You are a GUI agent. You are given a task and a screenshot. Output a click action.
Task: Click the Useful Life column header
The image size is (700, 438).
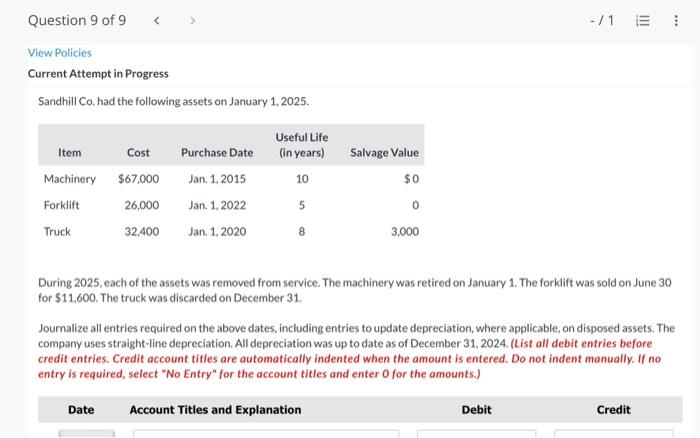click(302, 145)
